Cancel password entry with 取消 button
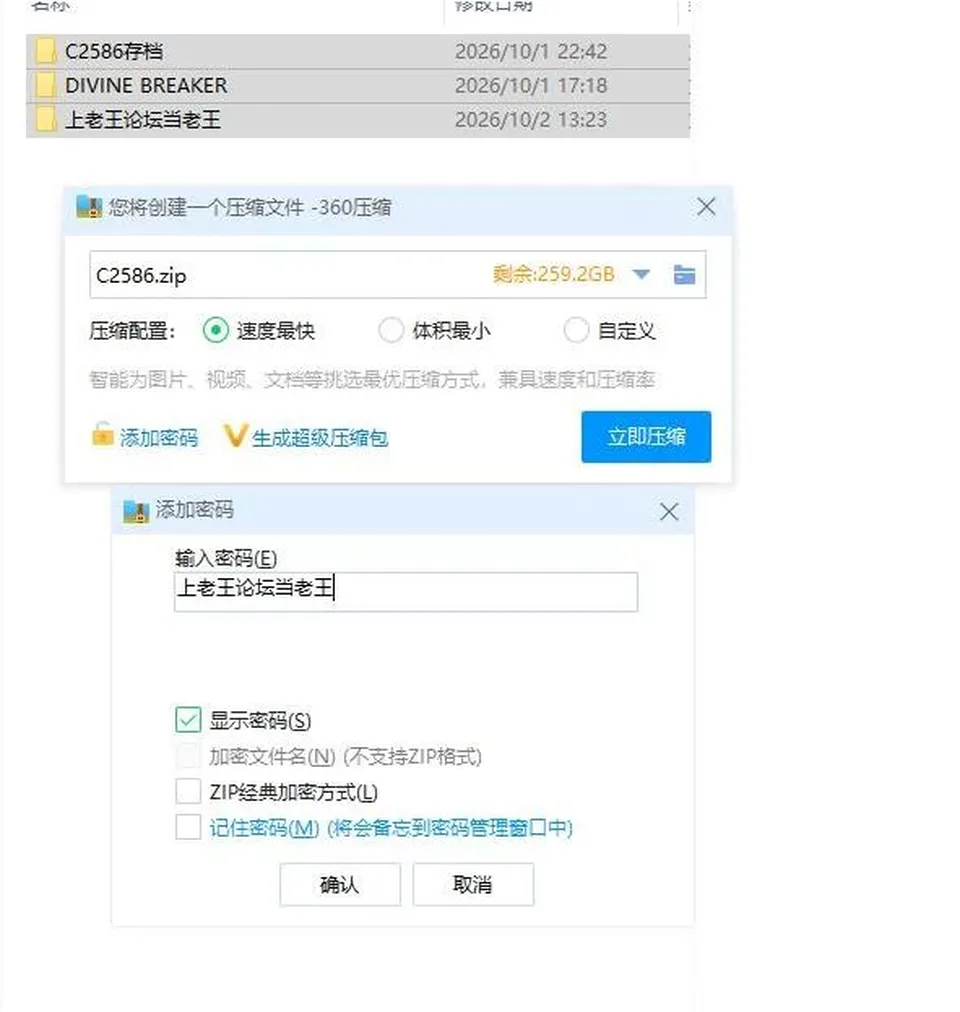 pyautogui.click(x=473, y=884)
